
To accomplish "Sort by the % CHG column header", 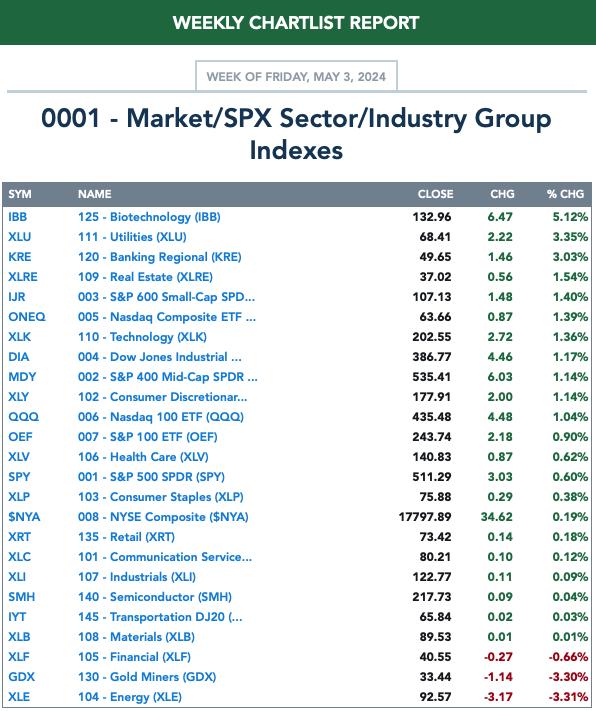I will (x=565, y=194).
